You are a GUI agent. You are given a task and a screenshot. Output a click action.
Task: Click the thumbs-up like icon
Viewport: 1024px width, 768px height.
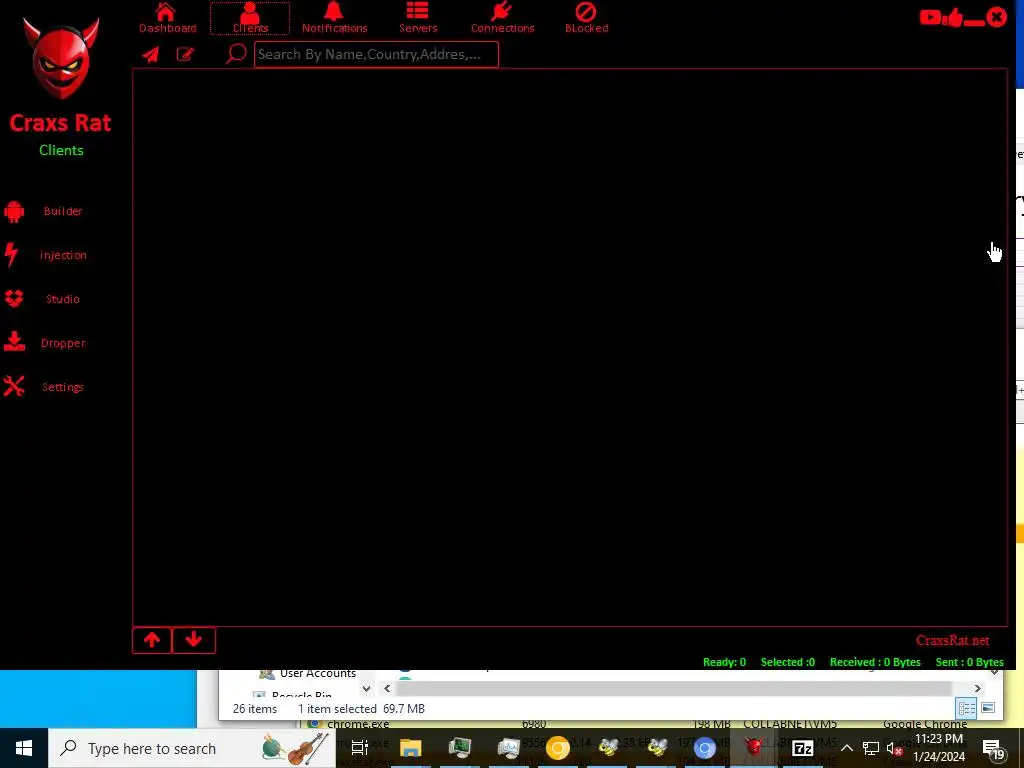953,17
